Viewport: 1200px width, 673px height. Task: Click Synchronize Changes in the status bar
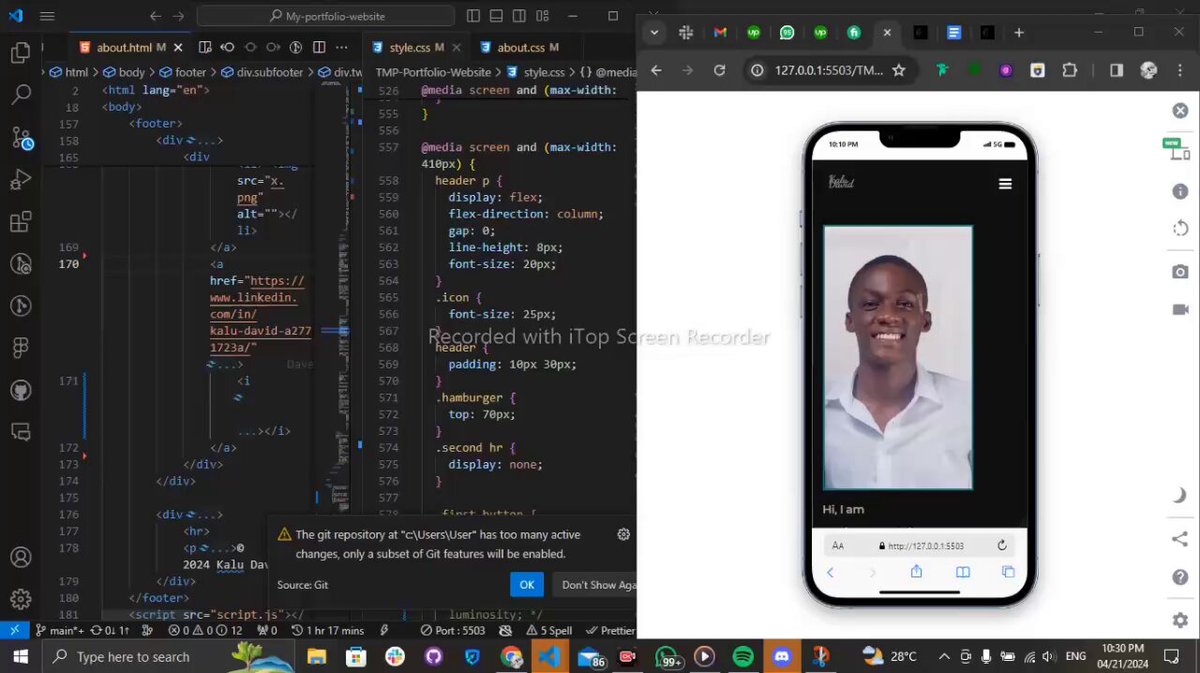[110, 630]
